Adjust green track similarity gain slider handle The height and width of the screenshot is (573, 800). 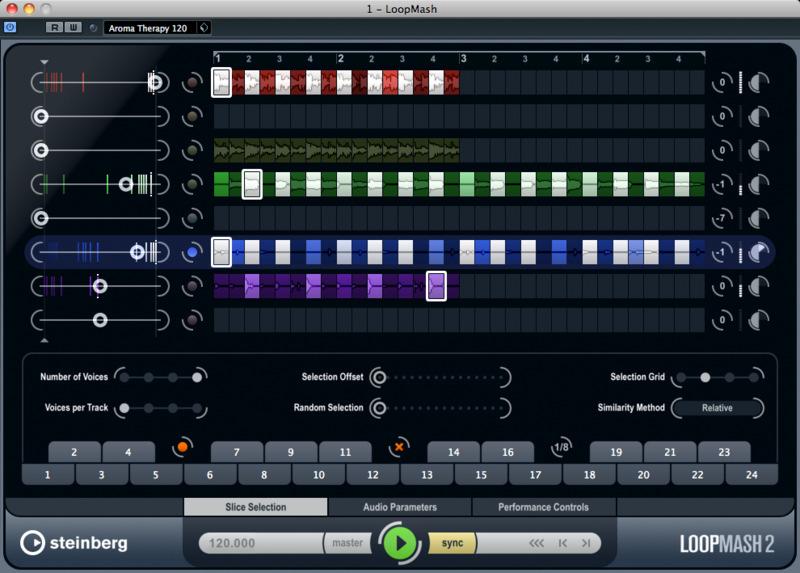click(x=126, y=184)
